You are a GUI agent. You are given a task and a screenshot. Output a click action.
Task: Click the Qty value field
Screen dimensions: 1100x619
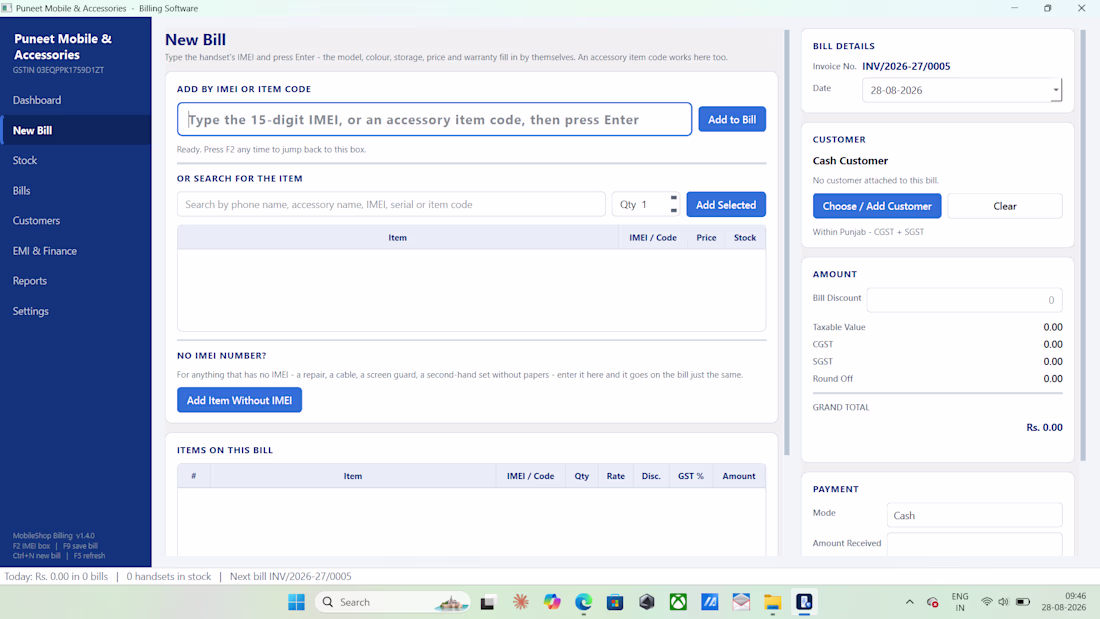tap(639, 204)
